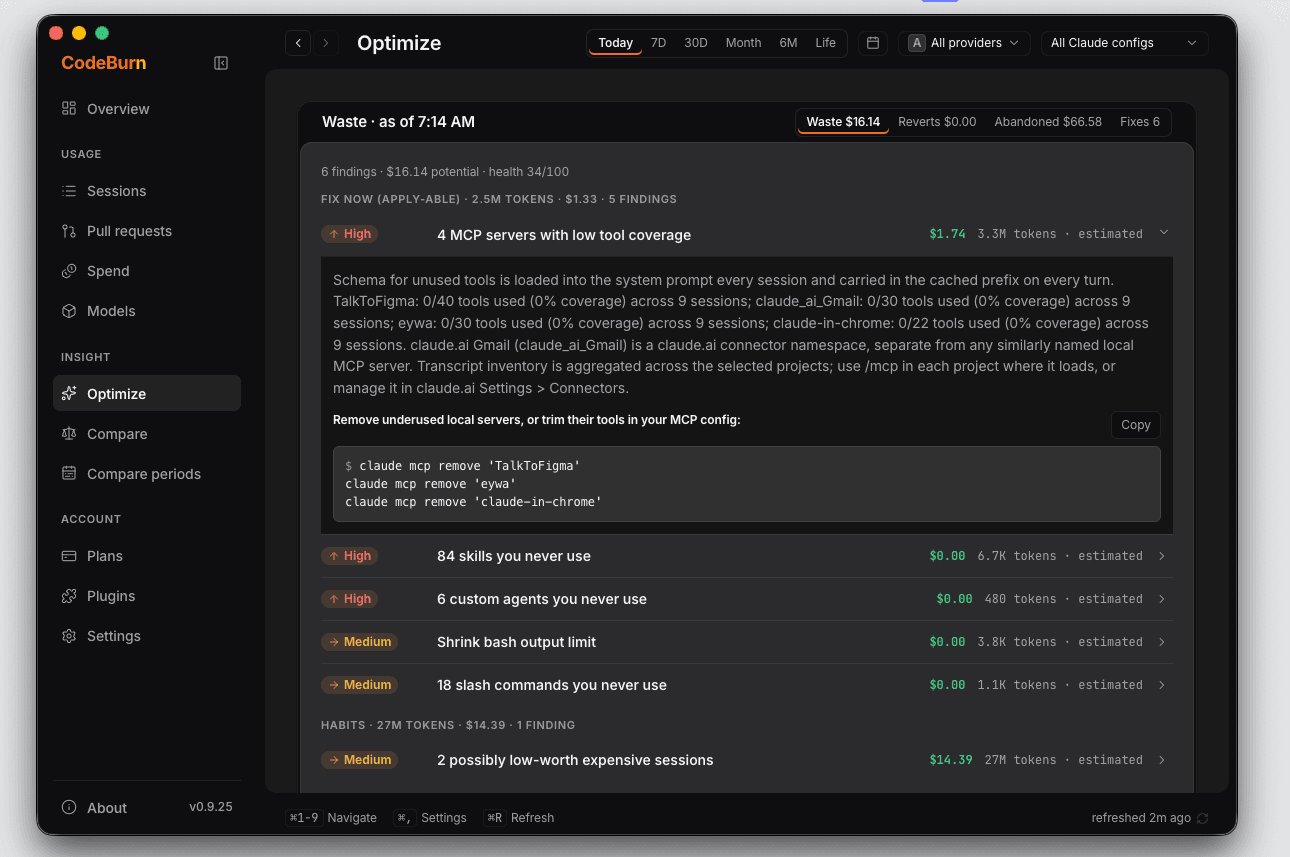Select the Life time range
This screenshot has width=1290, height=857.
click(825, 43)
